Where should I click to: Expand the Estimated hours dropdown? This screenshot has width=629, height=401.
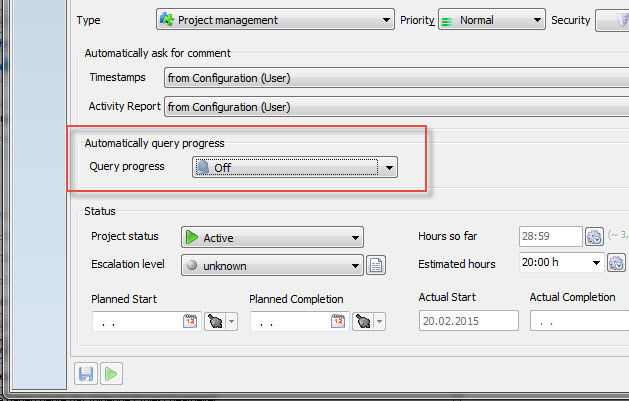tap(595, 264)
